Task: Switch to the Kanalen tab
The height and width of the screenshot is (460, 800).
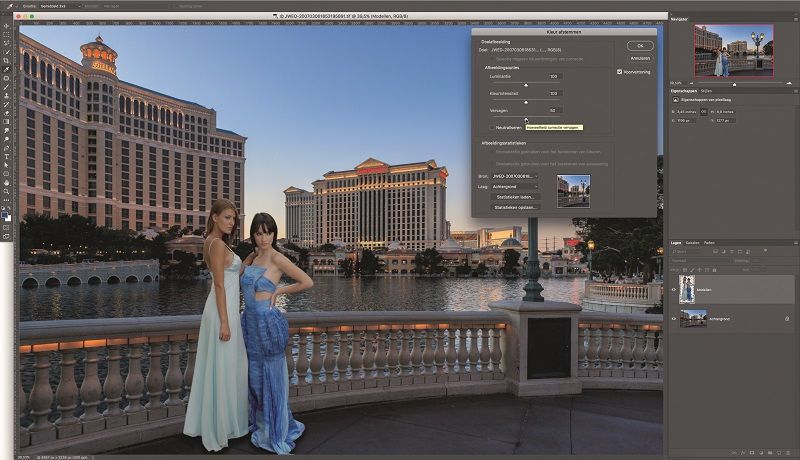Action: pyautogui.click(x=692, y=243)
